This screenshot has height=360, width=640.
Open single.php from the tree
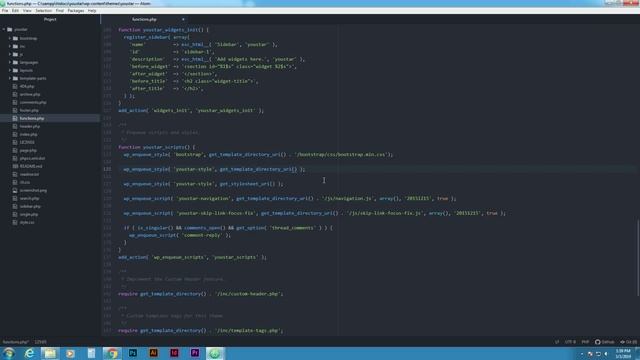click(x=29, y=214)
